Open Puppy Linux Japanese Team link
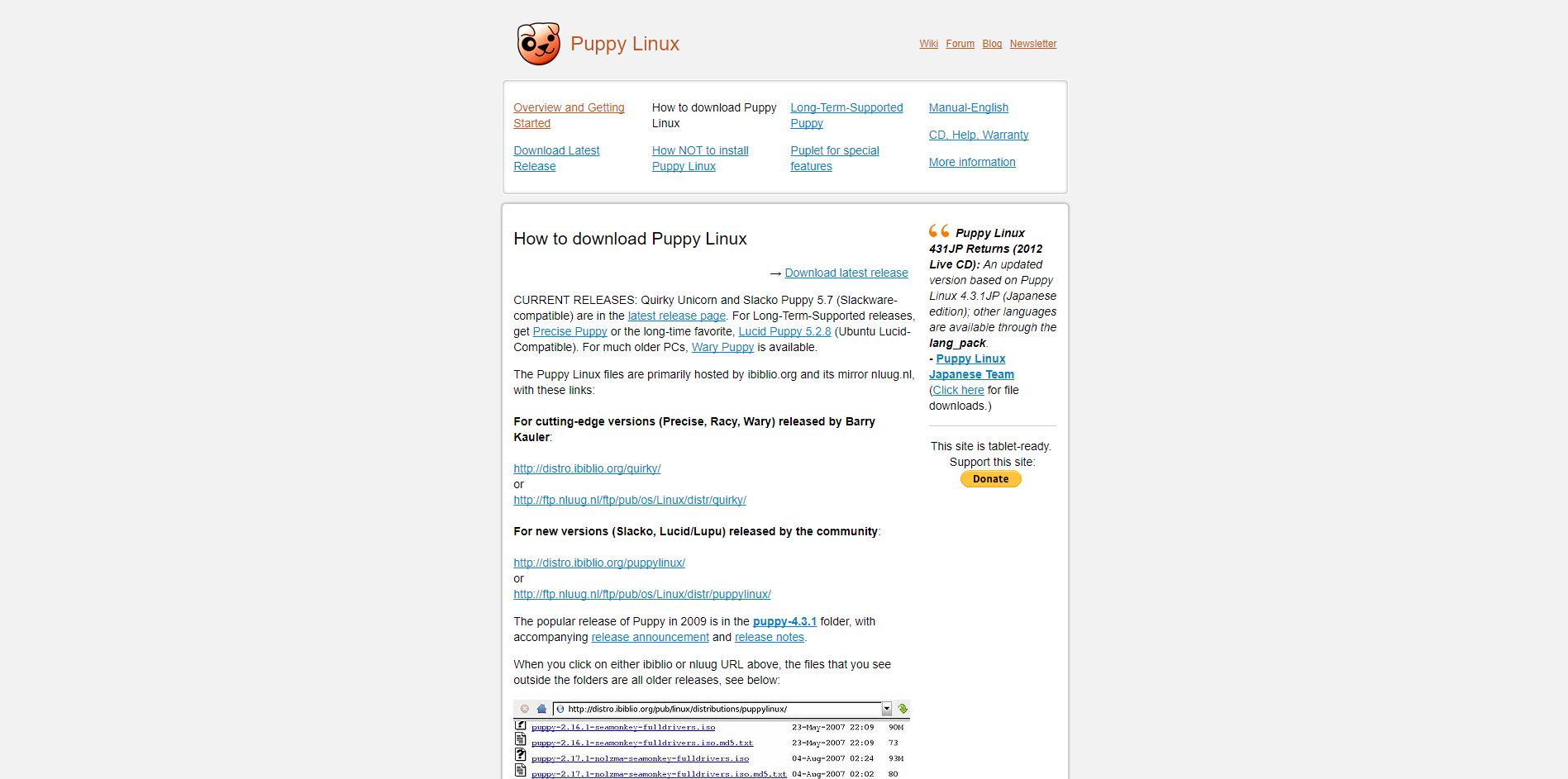 [x=971, y=367]
